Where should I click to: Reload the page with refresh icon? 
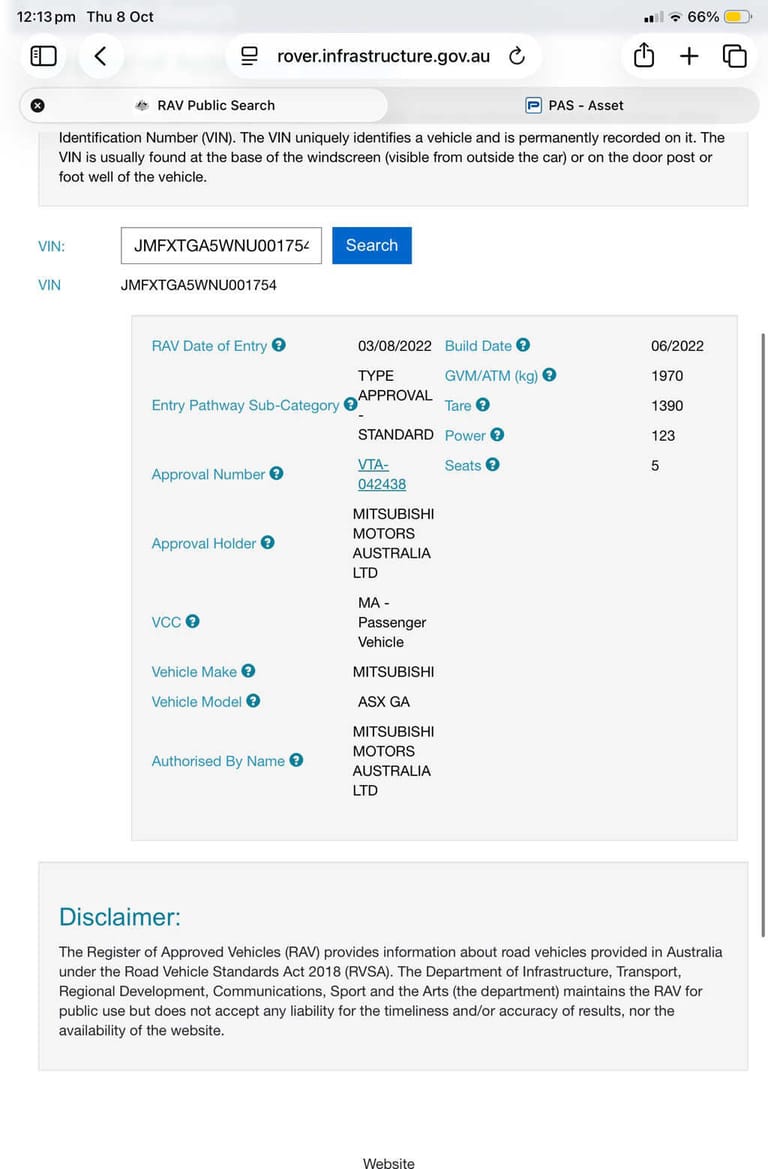pos(517,56)
